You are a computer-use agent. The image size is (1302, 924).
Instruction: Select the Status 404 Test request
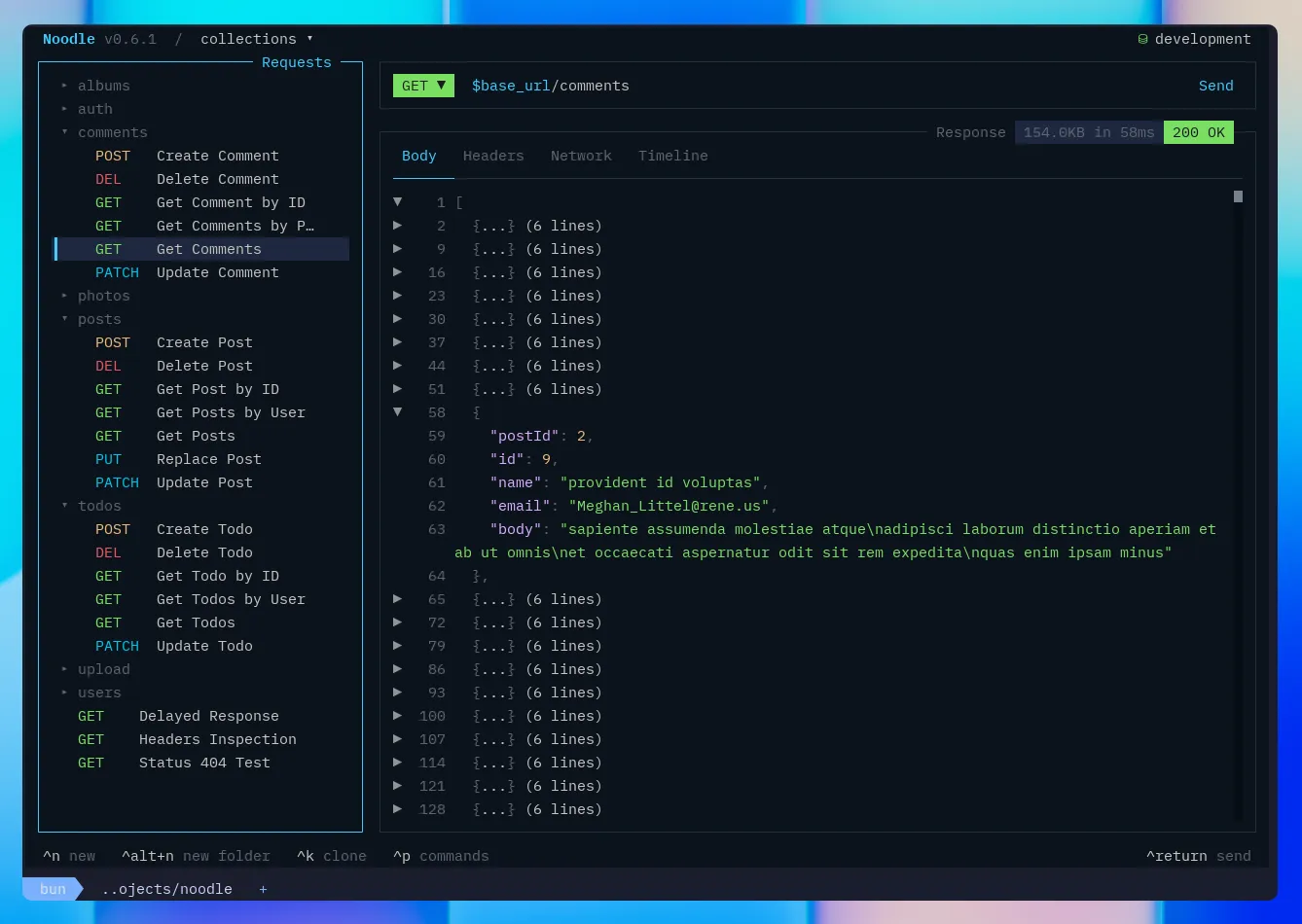click(x=200, y=763)
